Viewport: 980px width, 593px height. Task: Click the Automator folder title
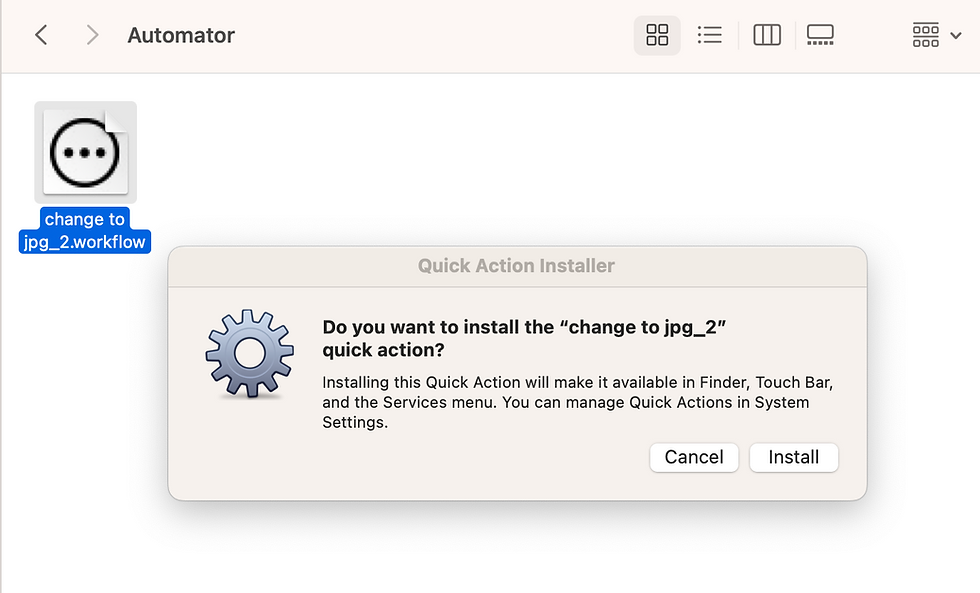(181, 35)
